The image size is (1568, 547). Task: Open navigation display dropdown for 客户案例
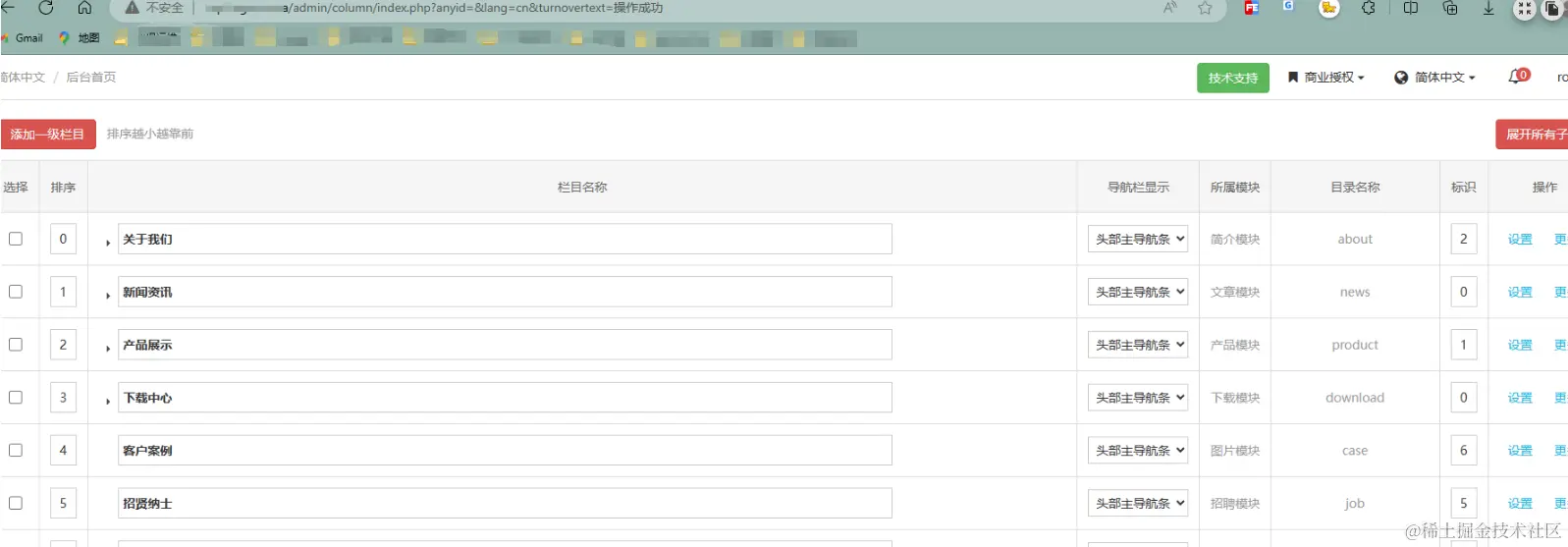tap(1138, 450)
